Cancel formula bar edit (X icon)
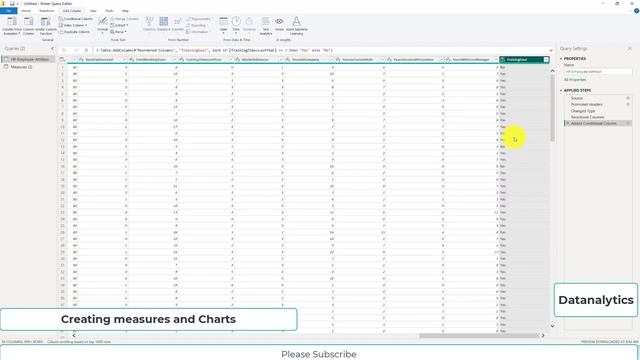The height and width of the screenshot is (360, 640). point(64,50)
